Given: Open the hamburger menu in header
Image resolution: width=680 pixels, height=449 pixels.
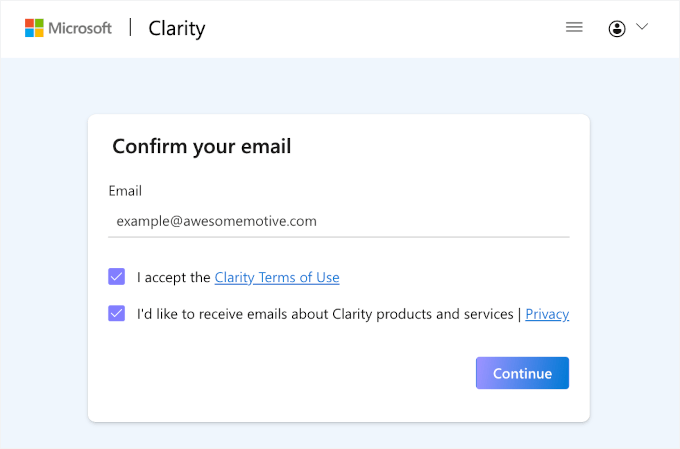Looking at the screenshot, I should [x=574, y=27].
